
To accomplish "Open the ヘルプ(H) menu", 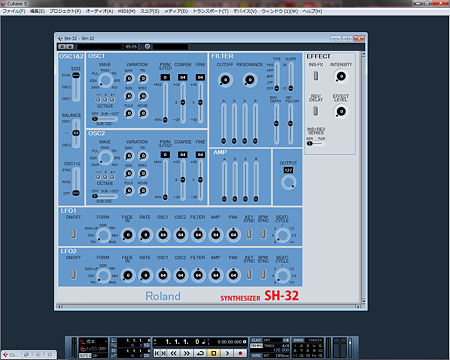I will coord(312,11).
